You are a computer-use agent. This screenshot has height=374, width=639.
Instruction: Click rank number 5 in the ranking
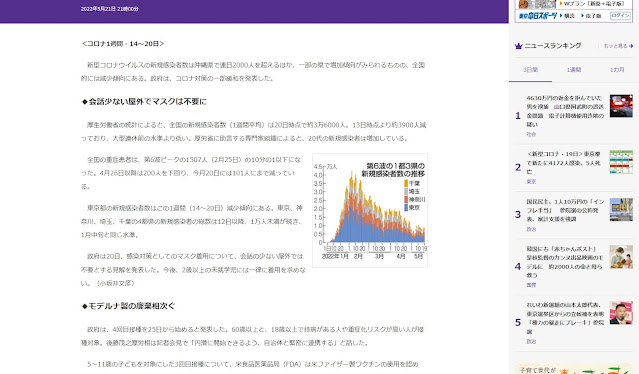pyautogui.click(x=518, y=323)
